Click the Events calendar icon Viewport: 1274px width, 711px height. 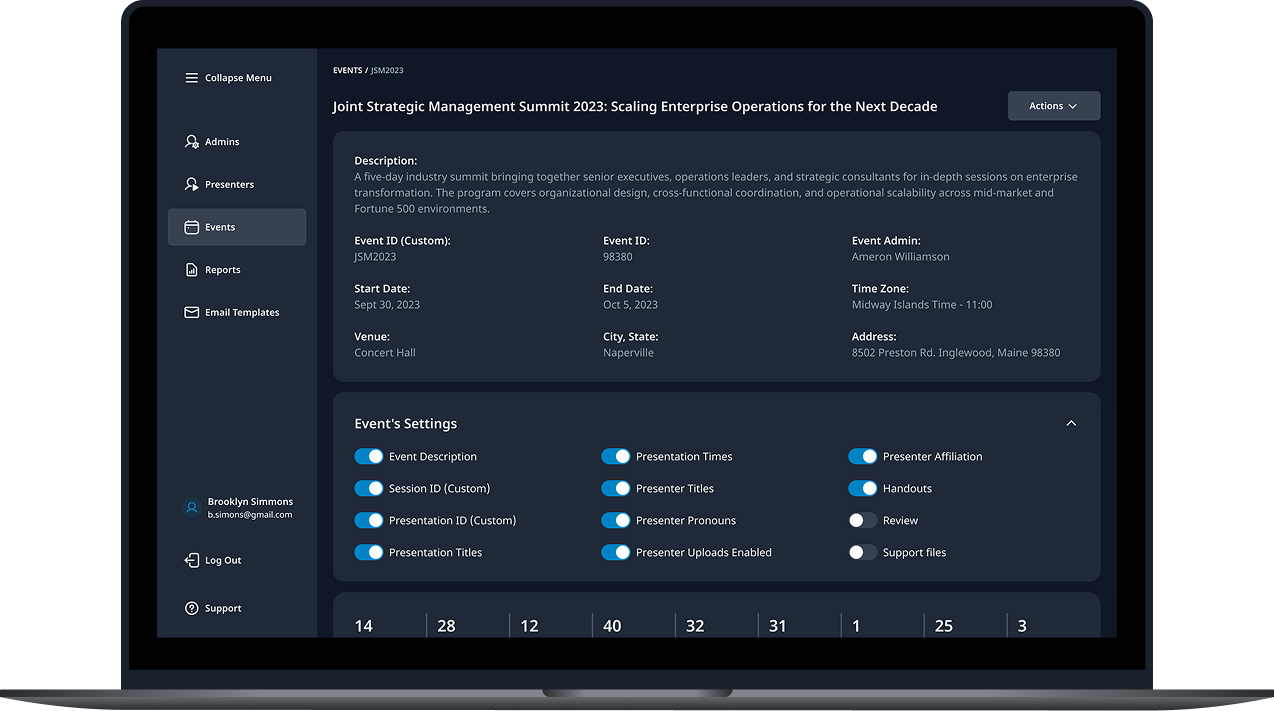click(192, 227)
